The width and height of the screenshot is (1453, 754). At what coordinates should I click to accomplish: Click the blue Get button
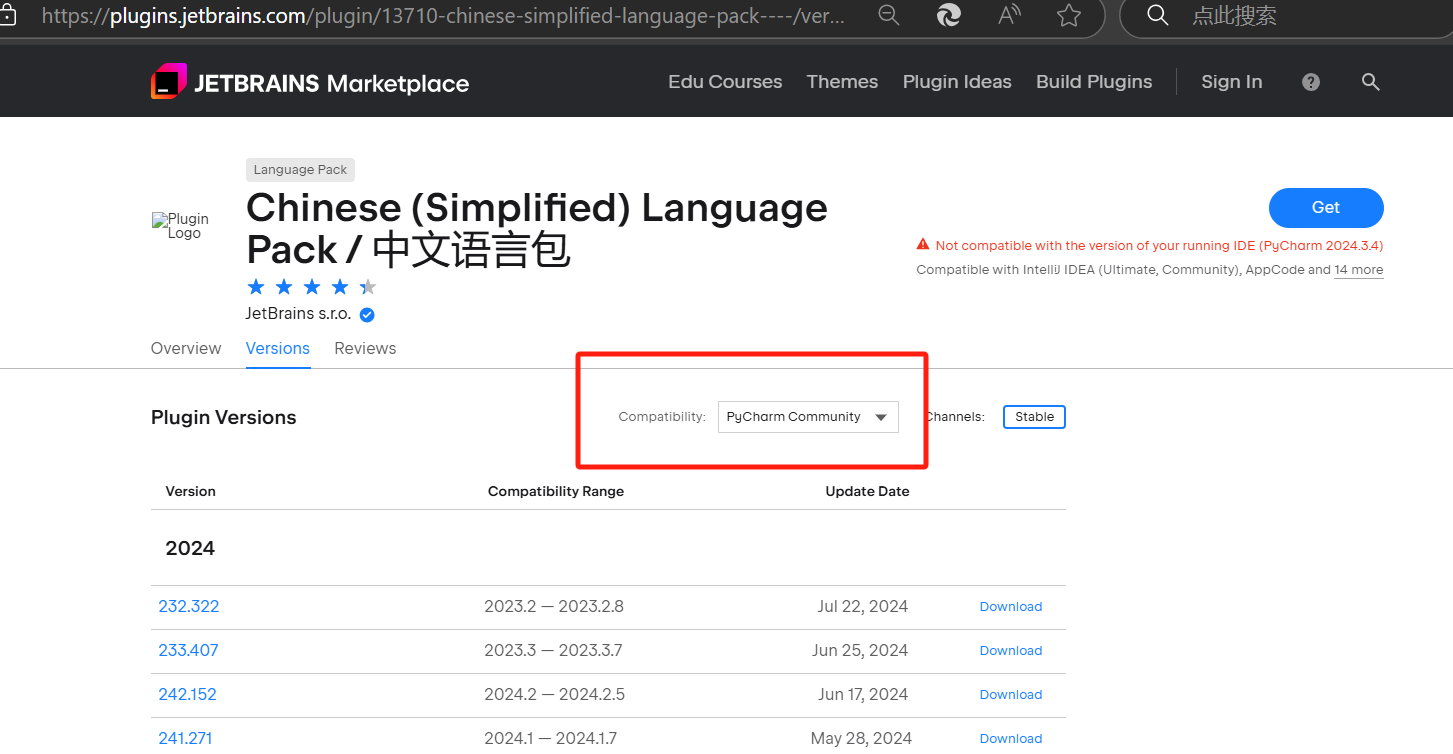pos(1326,207)
